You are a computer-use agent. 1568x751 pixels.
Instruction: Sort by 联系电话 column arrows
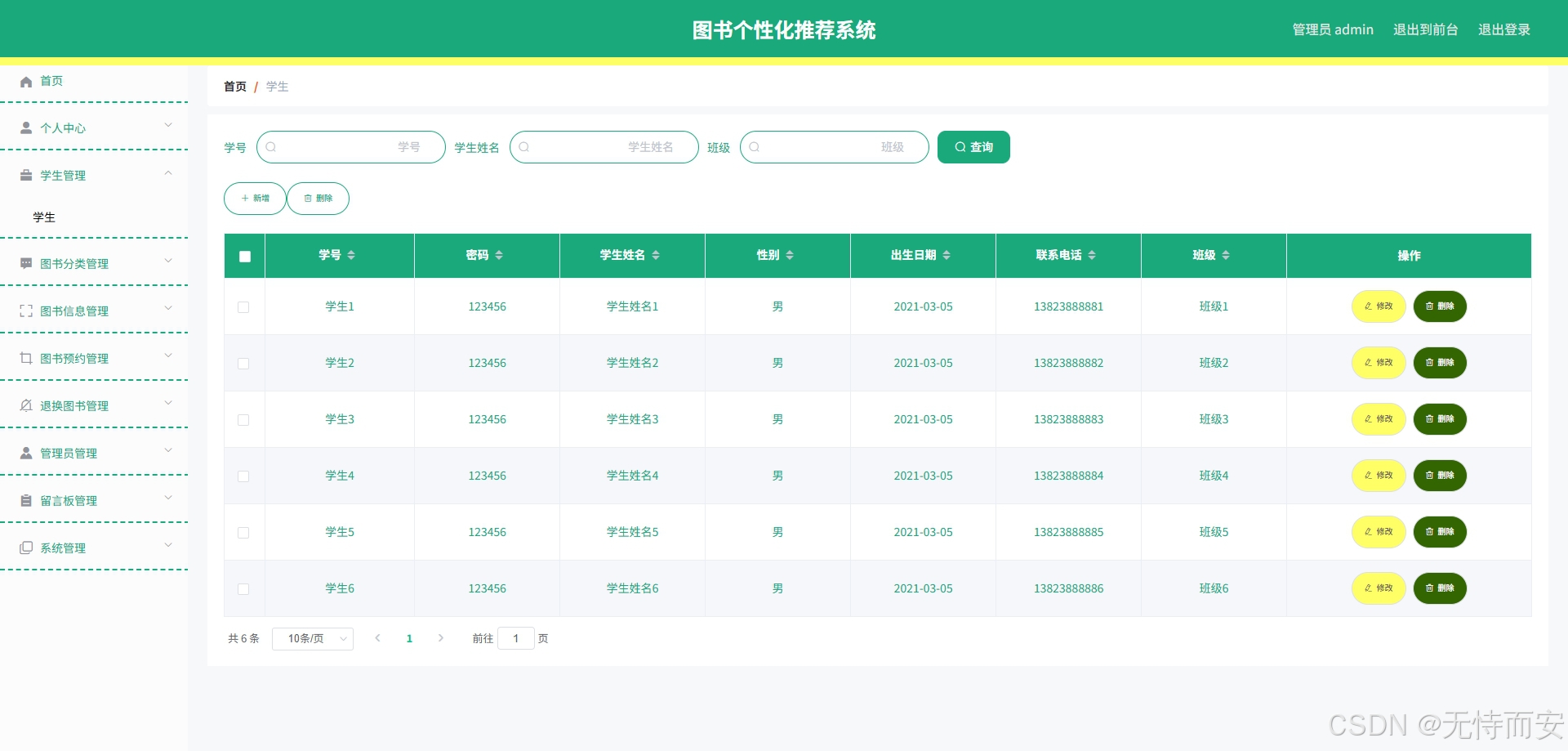tap(1092, 255)
